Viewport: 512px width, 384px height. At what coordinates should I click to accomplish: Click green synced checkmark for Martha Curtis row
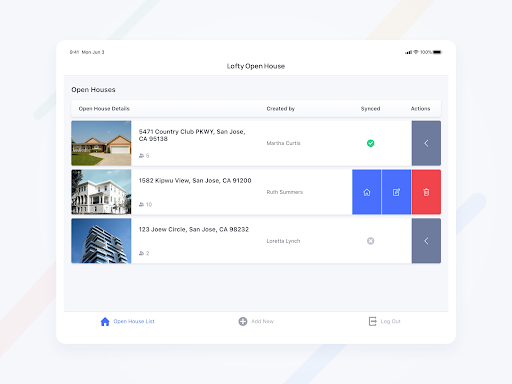pos(370,143)
